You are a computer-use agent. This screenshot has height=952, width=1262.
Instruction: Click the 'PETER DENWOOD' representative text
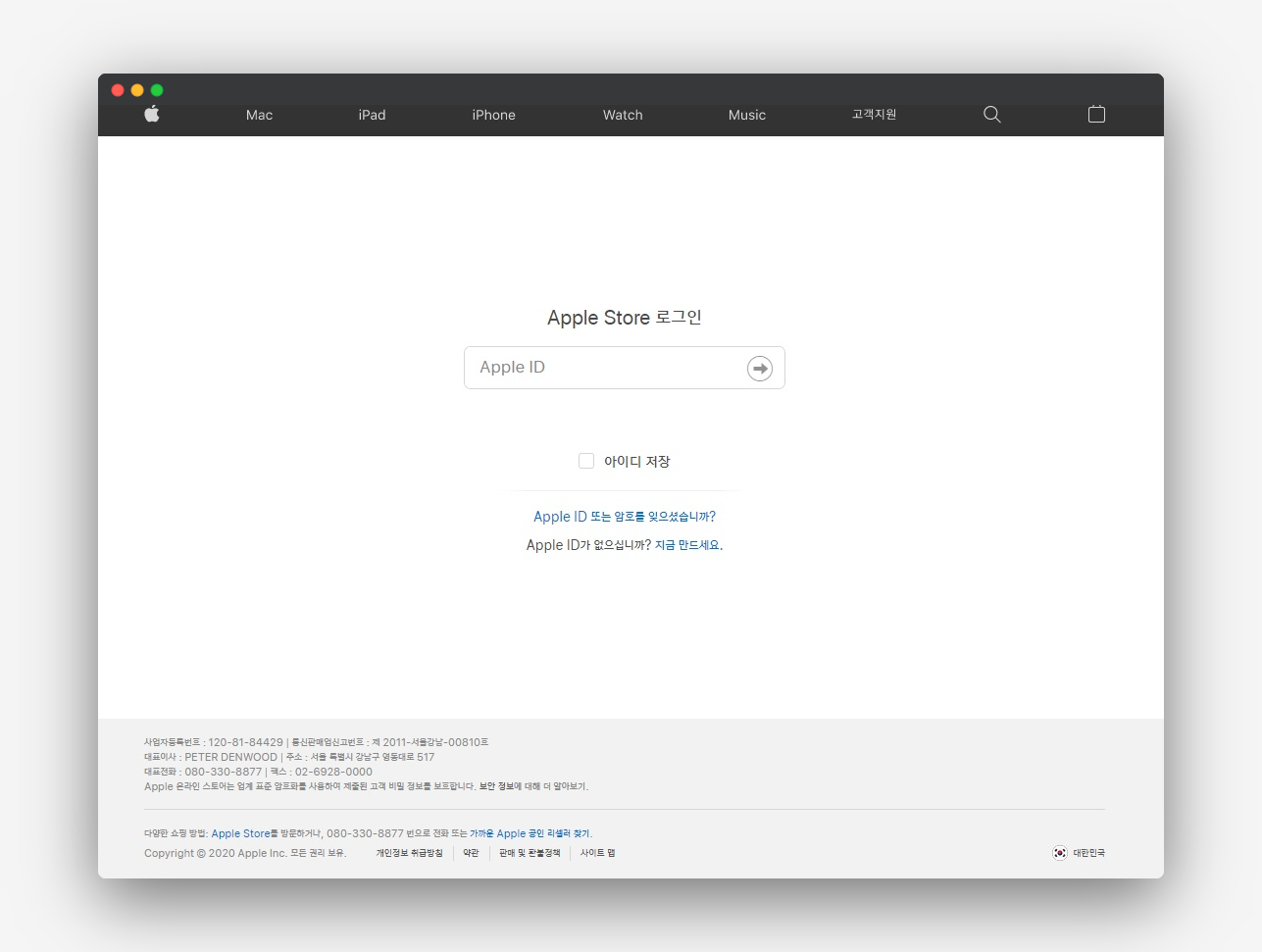231,757
